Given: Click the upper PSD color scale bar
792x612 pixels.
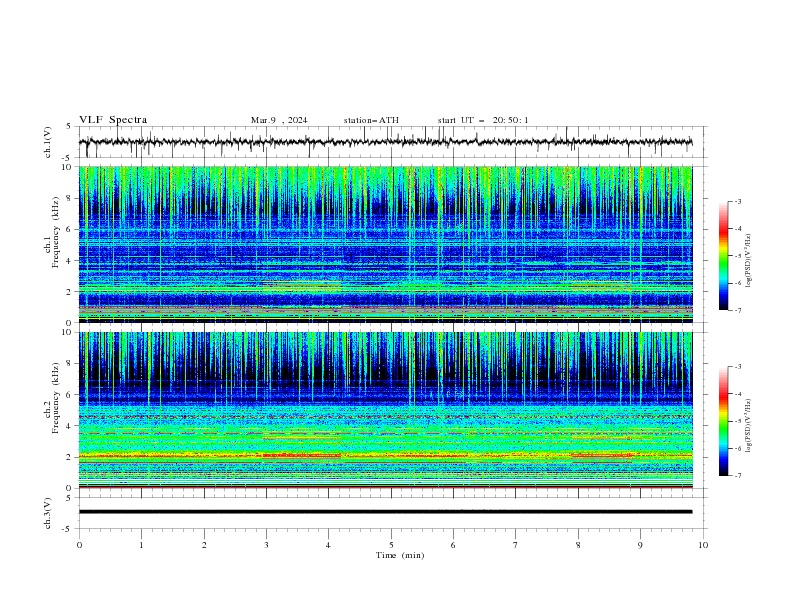Looking at the screenshot, I should click(723, 256).
